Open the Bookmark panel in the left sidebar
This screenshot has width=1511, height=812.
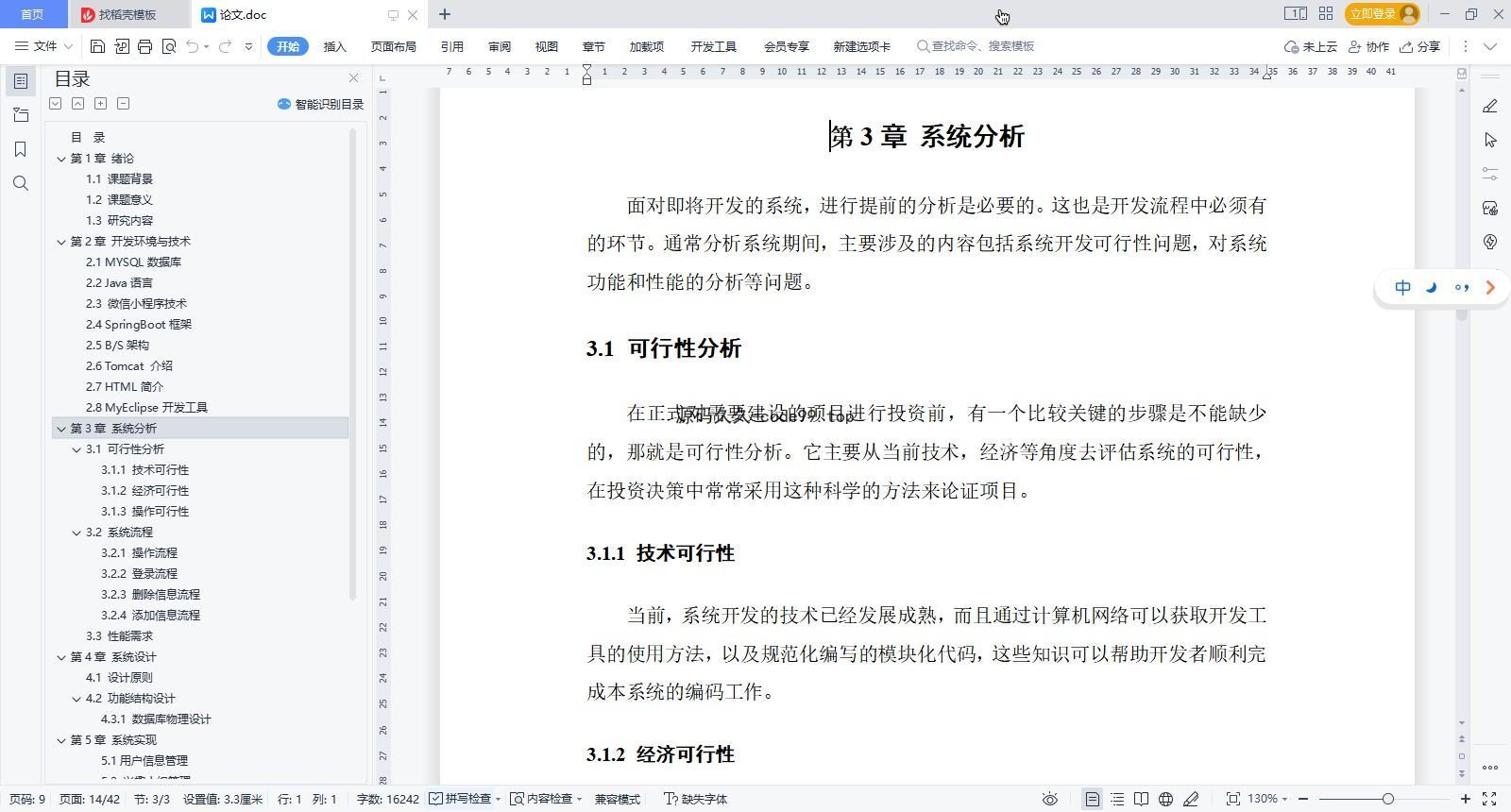click(x=21, y=149)
